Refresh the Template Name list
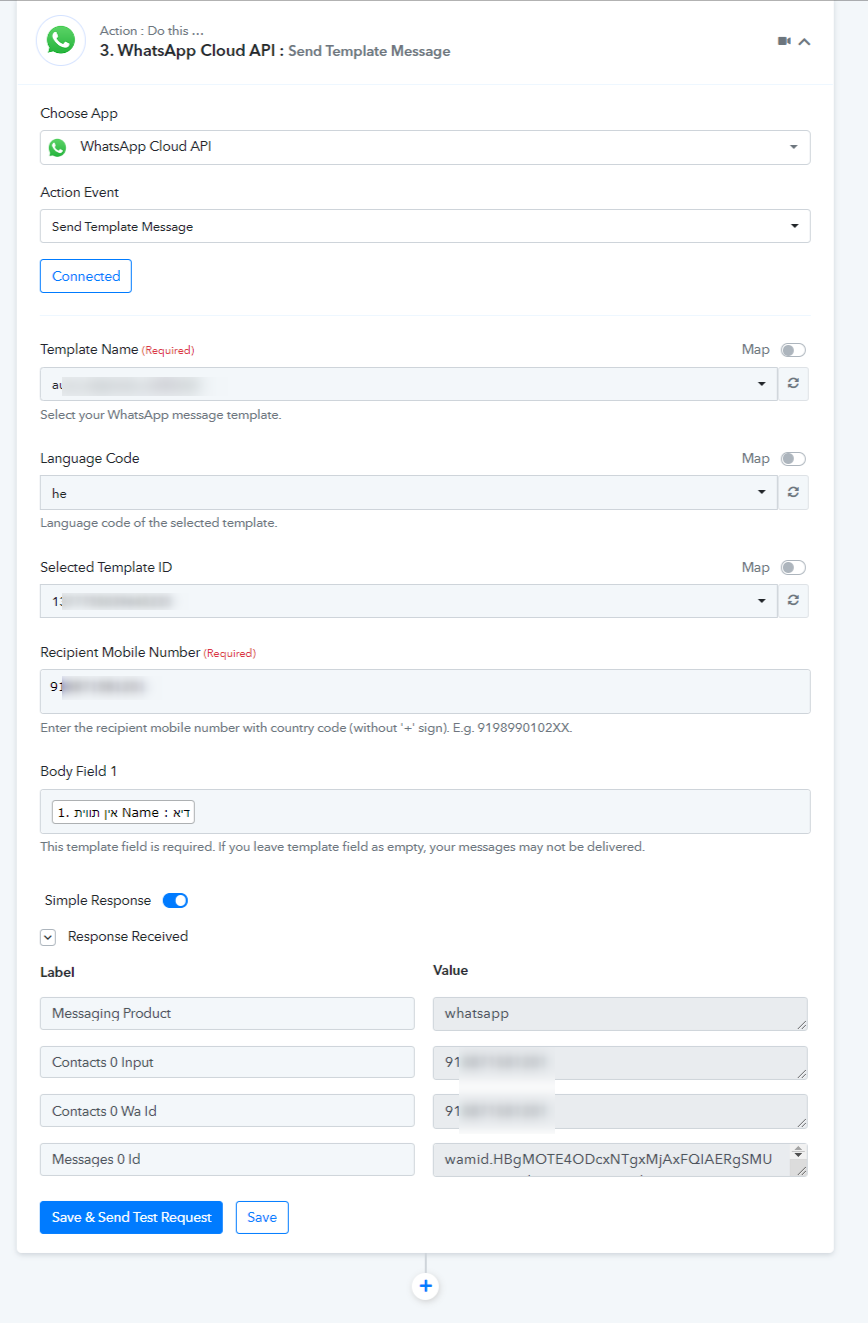The image size is (868, 1323). 793,384
